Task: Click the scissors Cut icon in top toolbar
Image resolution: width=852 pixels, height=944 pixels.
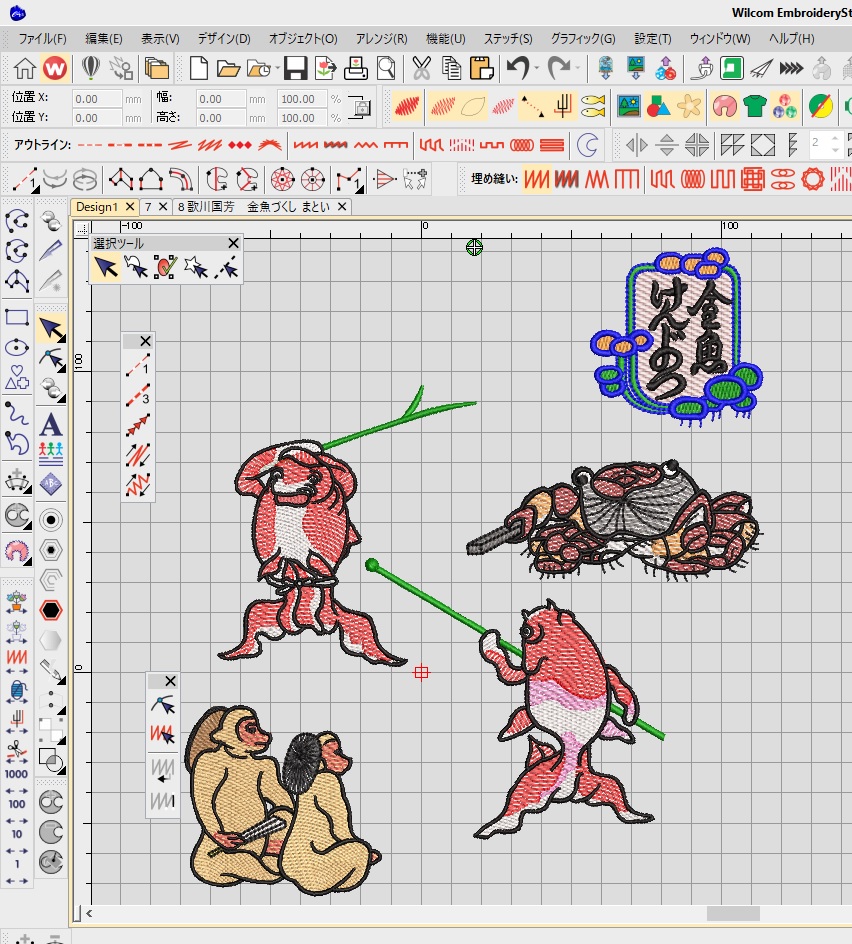Action: [421, 68]
